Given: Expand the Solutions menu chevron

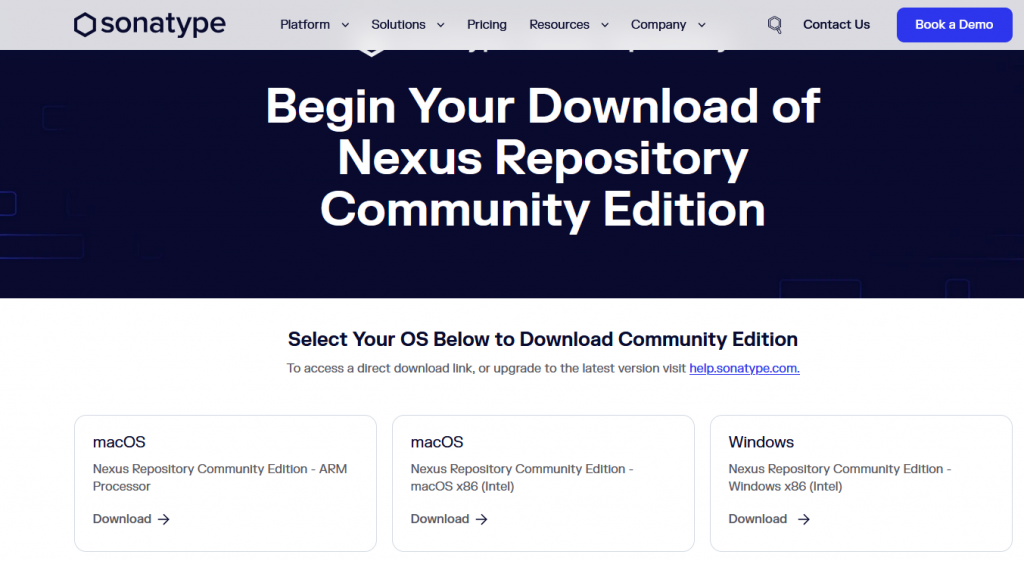Looking at the screenshot, I should pos(441,25).
